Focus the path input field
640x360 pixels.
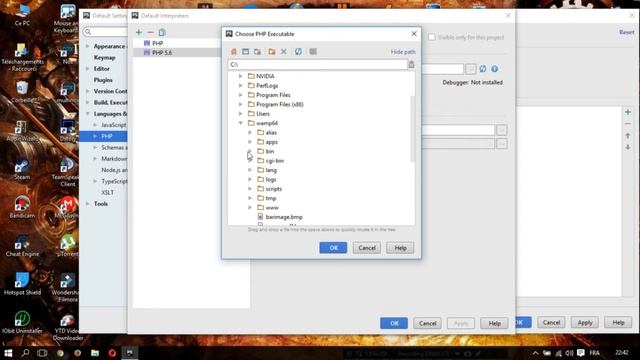click(318, 64)
